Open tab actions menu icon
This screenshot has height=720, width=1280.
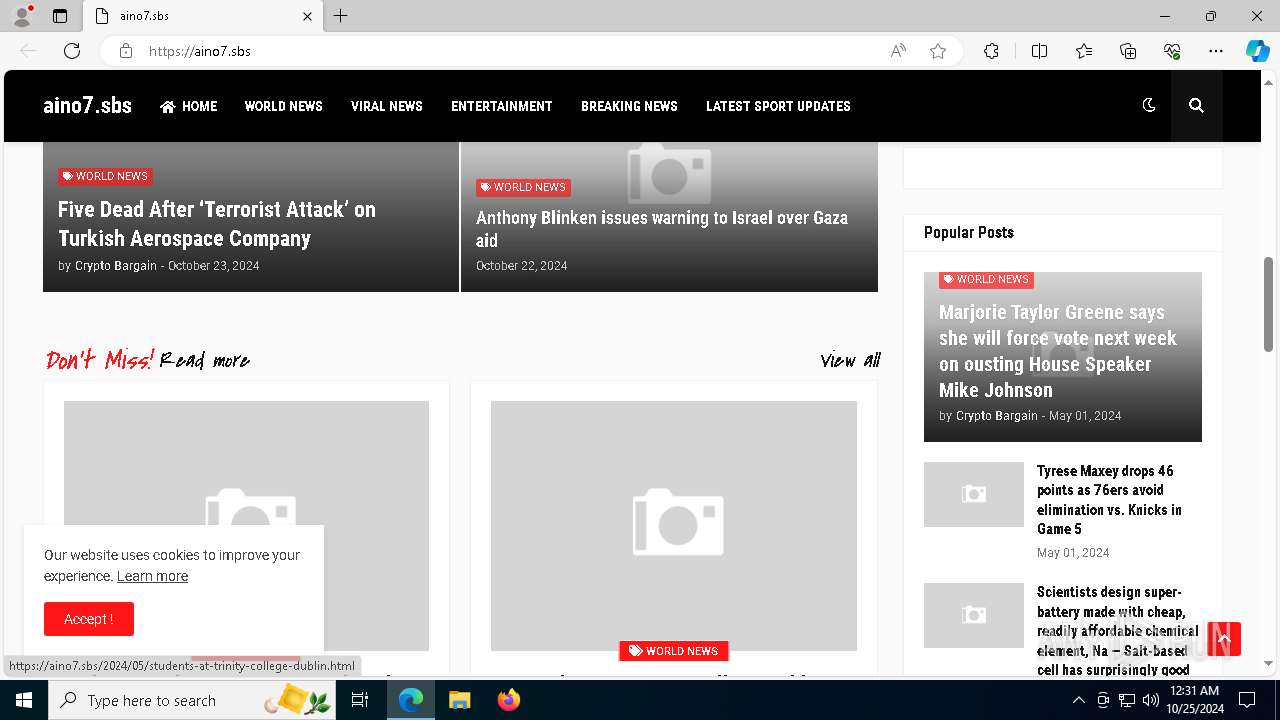pos(60,16)
